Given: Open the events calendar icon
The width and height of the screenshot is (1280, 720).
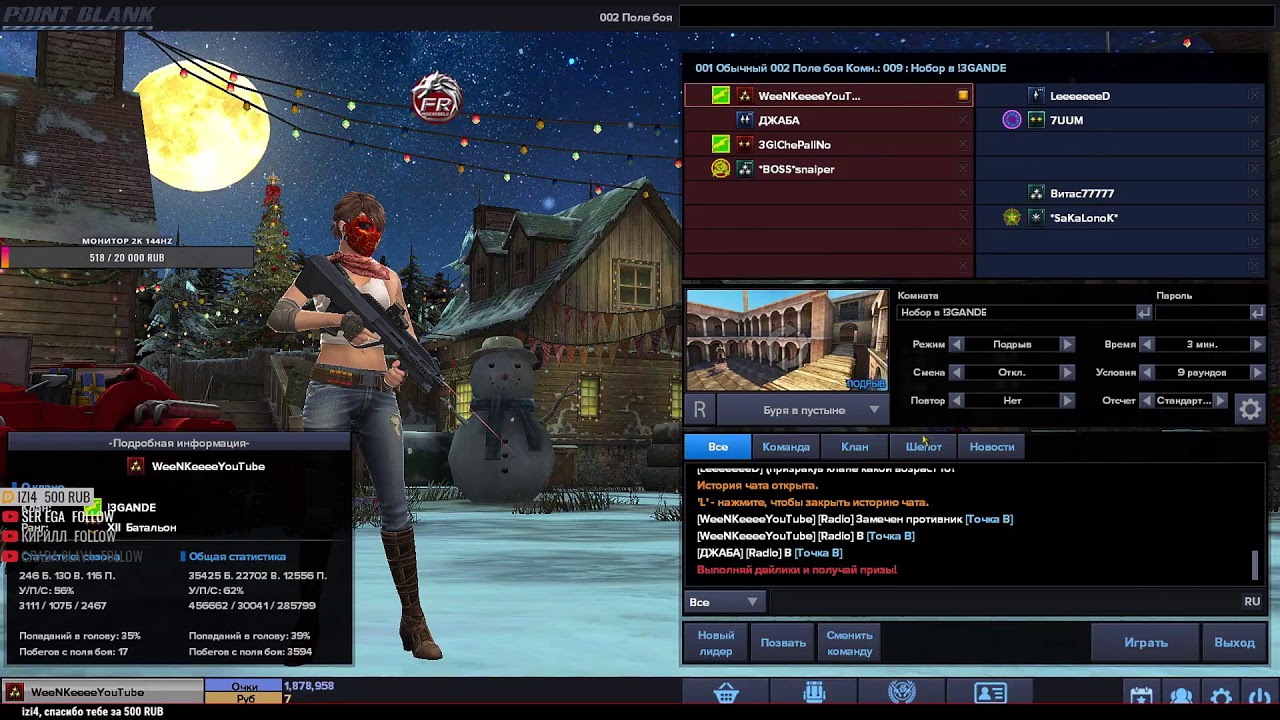Looking at the screenshot, I should pos(1141,696).
